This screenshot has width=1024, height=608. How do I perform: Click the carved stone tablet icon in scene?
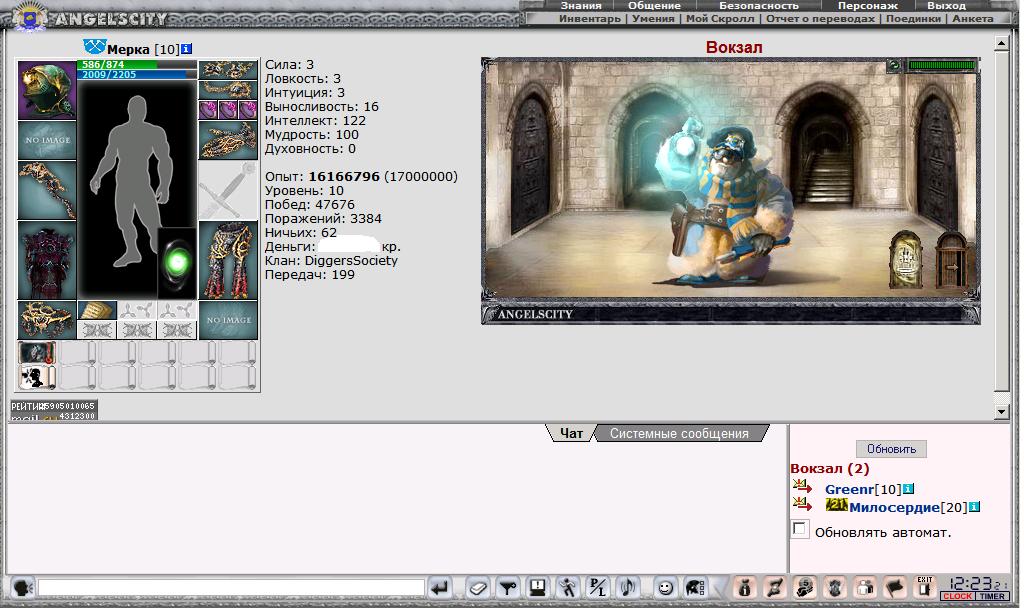[906, 260]
